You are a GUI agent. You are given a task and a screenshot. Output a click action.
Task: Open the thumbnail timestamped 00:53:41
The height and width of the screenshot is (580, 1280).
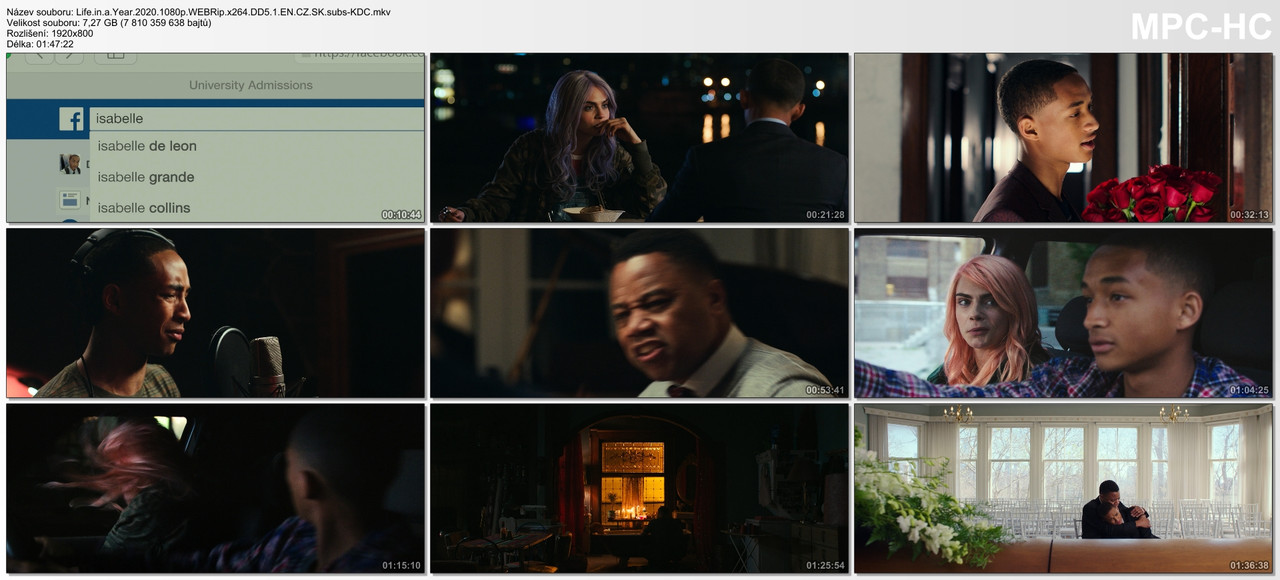(x=639, y=313)
